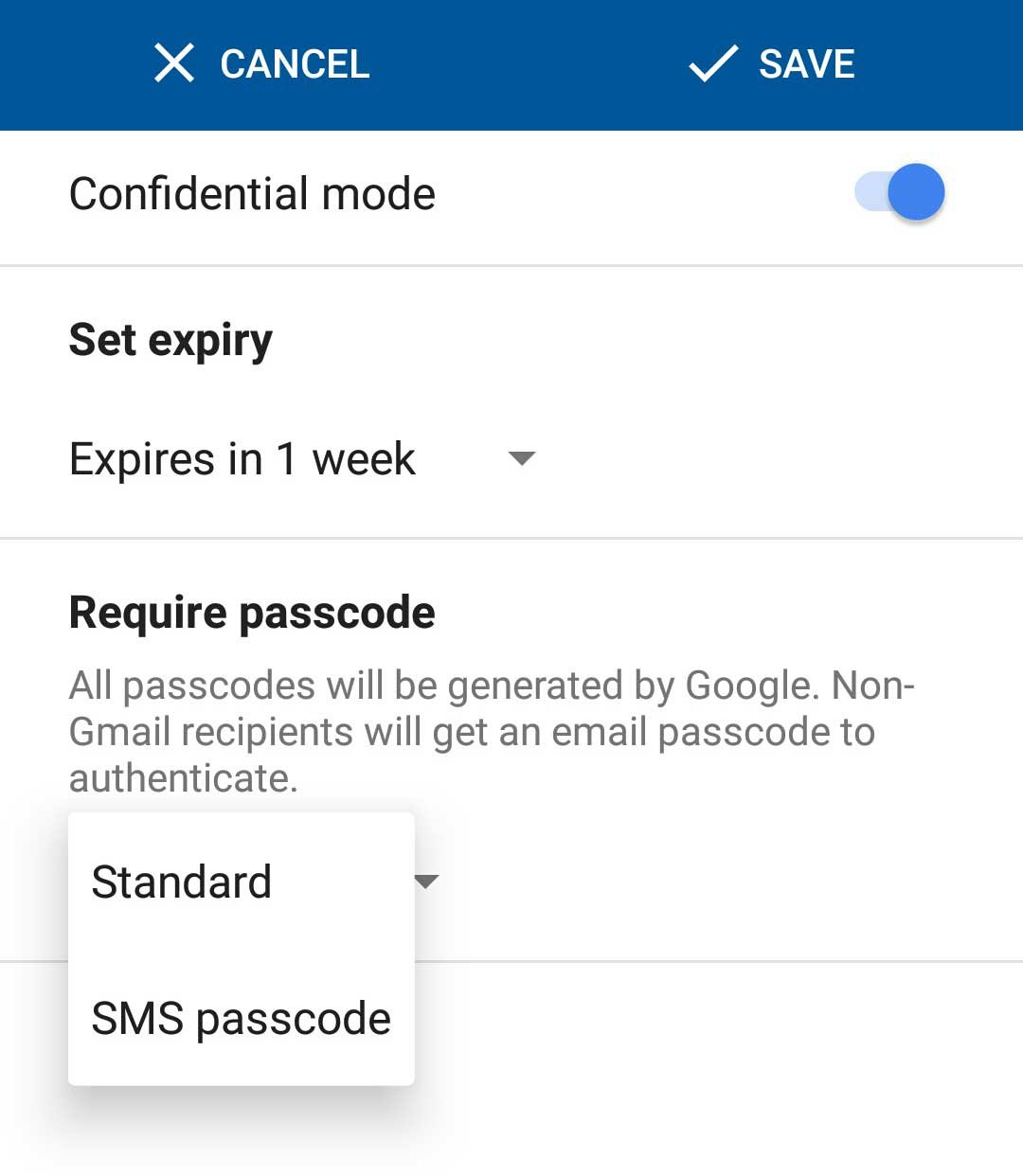The height and width of the screenshot is (1176, 1023).
Task: Click the light blue toggle track
Action: click(x=870, y=192)
